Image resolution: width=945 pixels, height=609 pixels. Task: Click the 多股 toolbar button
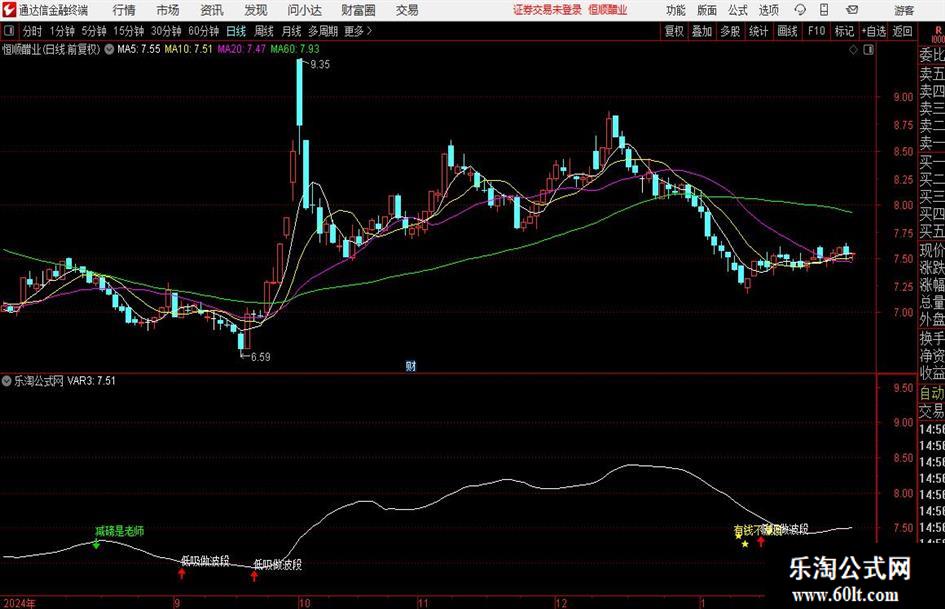pyautogui.click(x=730, y=31)
